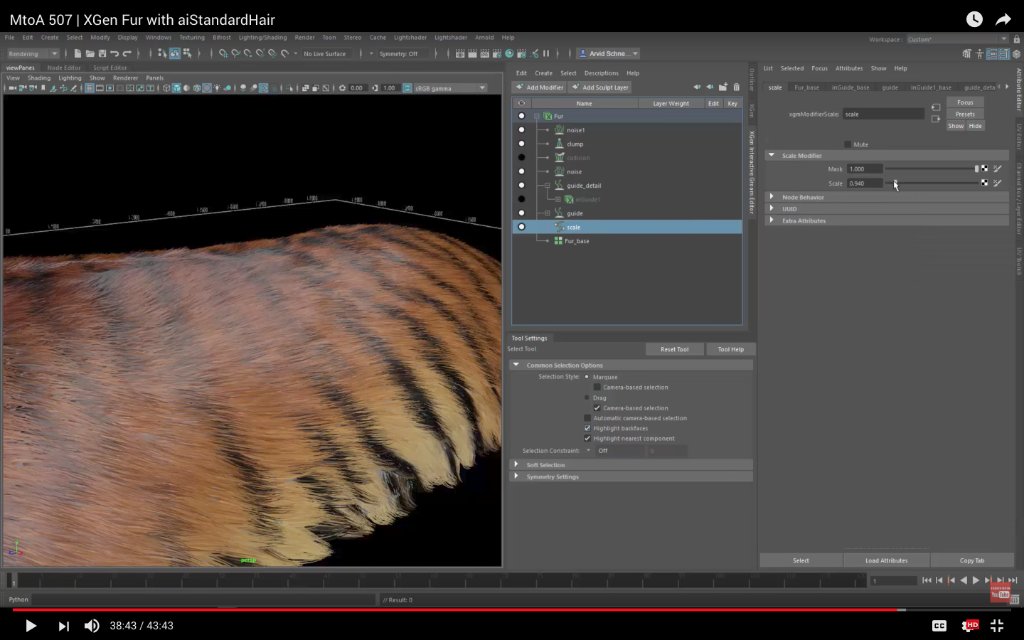Click the YouTube Share arrow icon

(x=1003, y=20)
